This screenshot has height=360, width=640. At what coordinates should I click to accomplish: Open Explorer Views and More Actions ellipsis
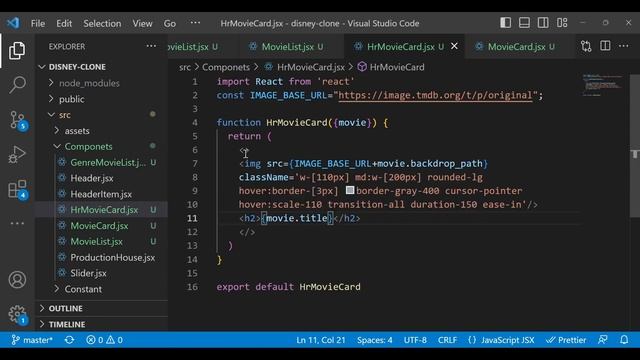pyautogui.click(x=151, y=46)
